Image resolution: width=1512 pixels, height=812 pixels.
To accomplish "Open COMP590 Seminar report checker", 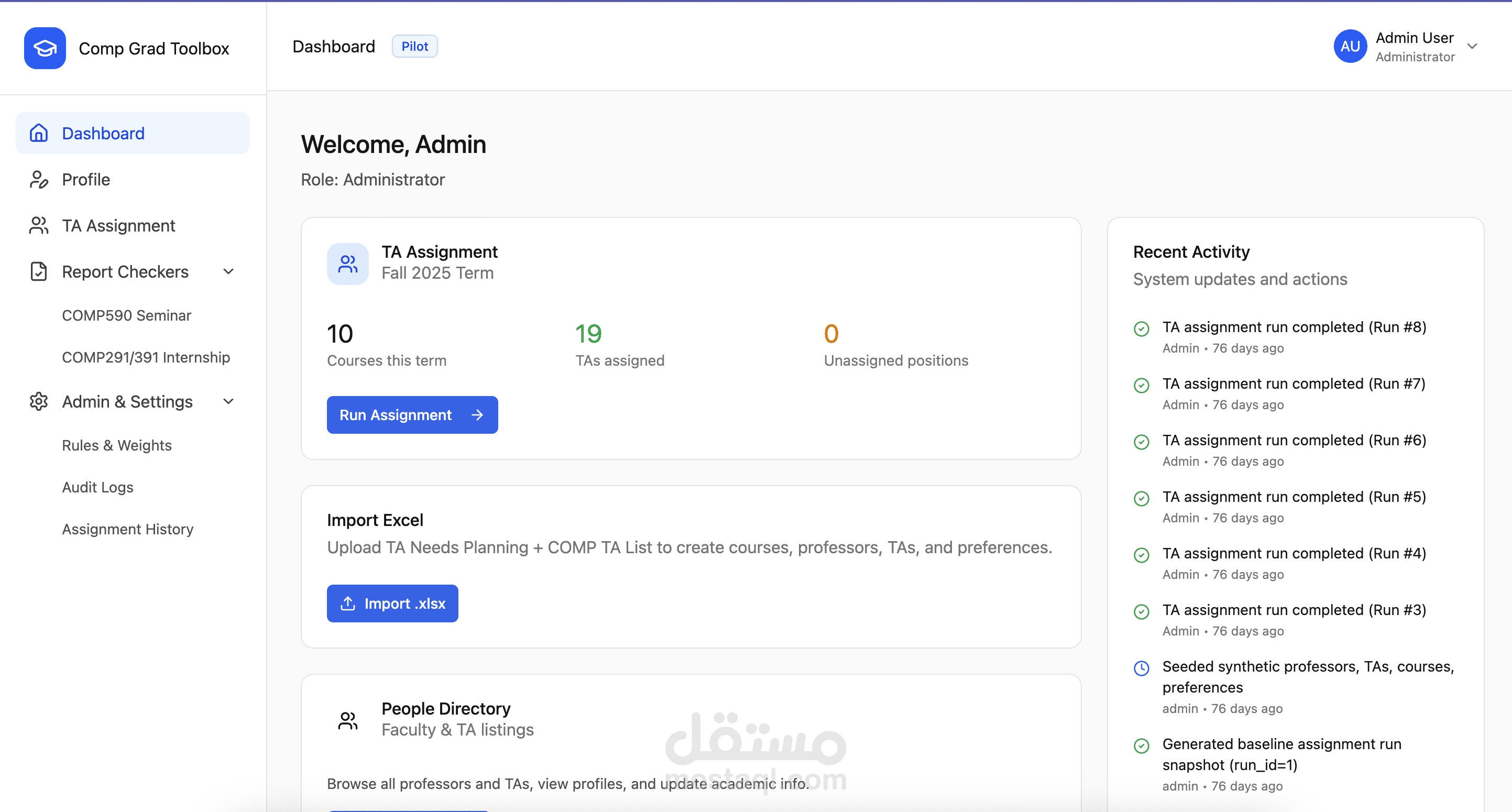I will coord(126,316).
